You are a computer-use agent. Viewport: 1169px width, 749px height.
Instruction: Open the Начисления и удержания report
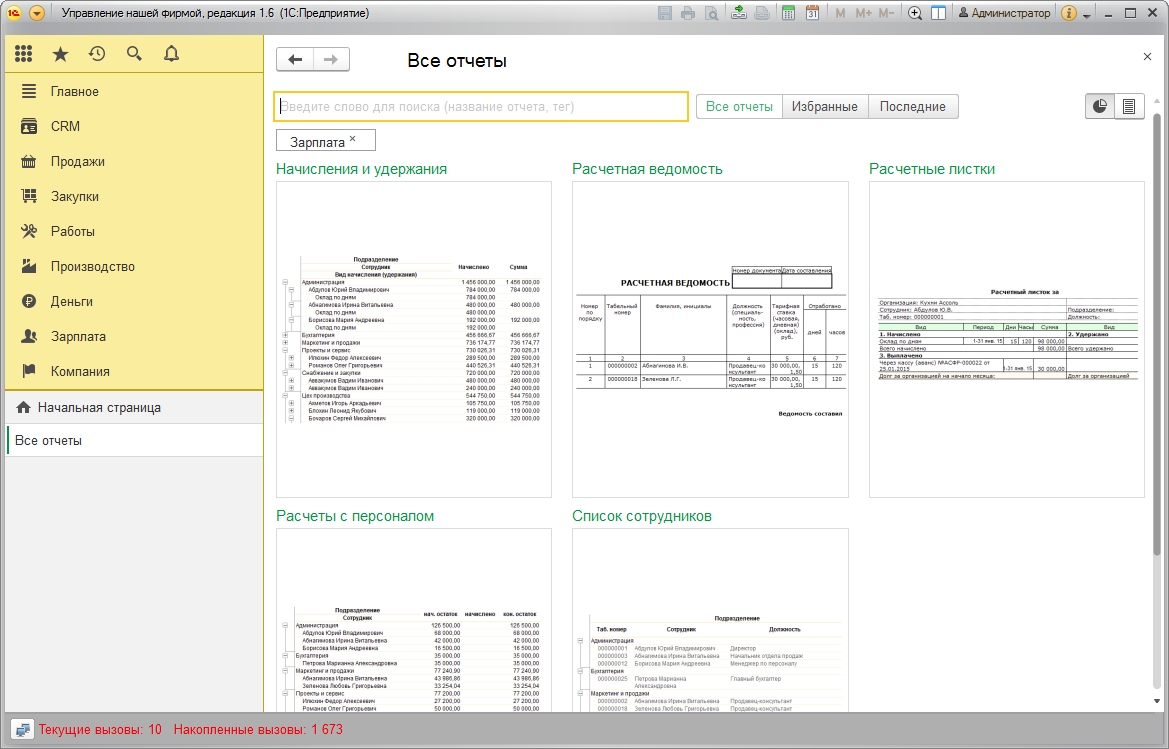click(362, 169)
